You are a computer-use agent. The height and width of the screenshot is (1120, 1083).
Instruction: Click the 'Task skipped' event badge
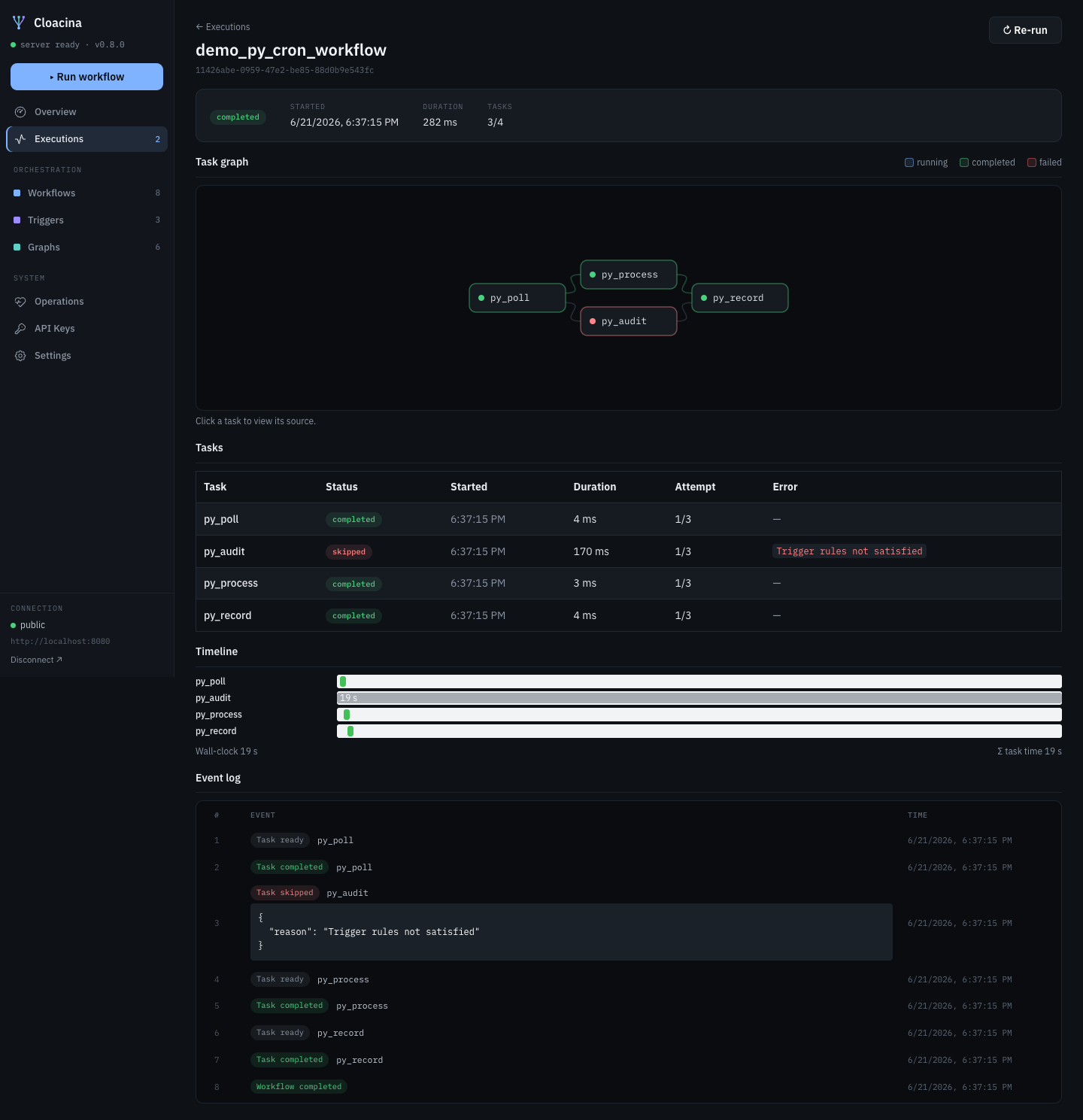(284, 893)
